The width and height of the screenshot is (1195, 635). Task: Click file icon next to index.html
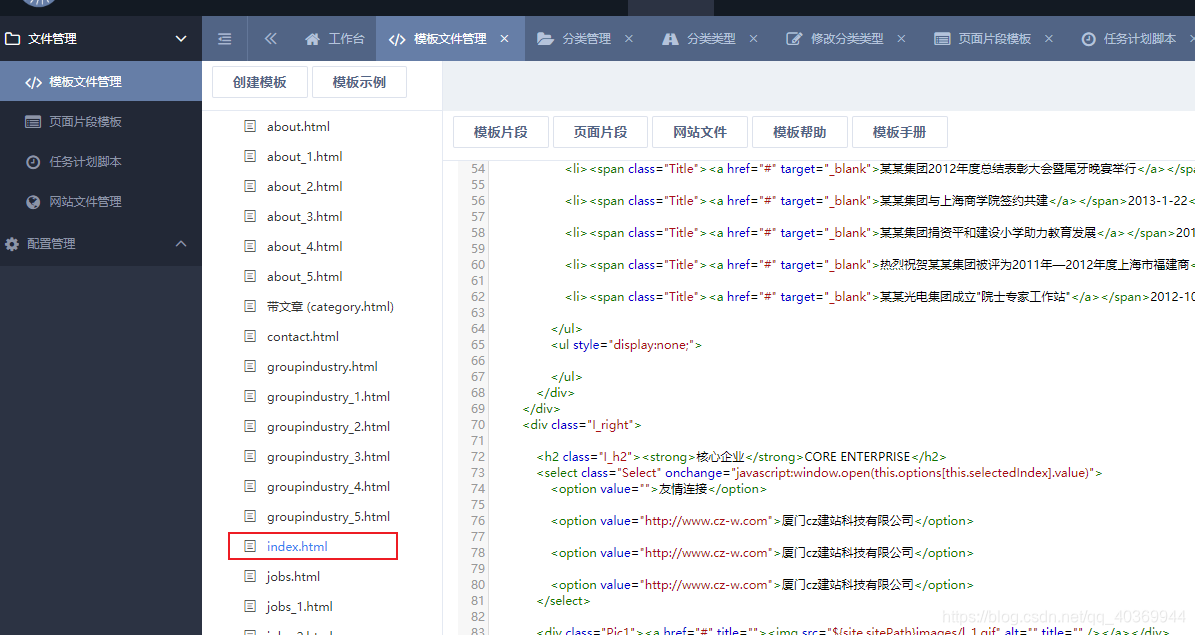[250, 546]
